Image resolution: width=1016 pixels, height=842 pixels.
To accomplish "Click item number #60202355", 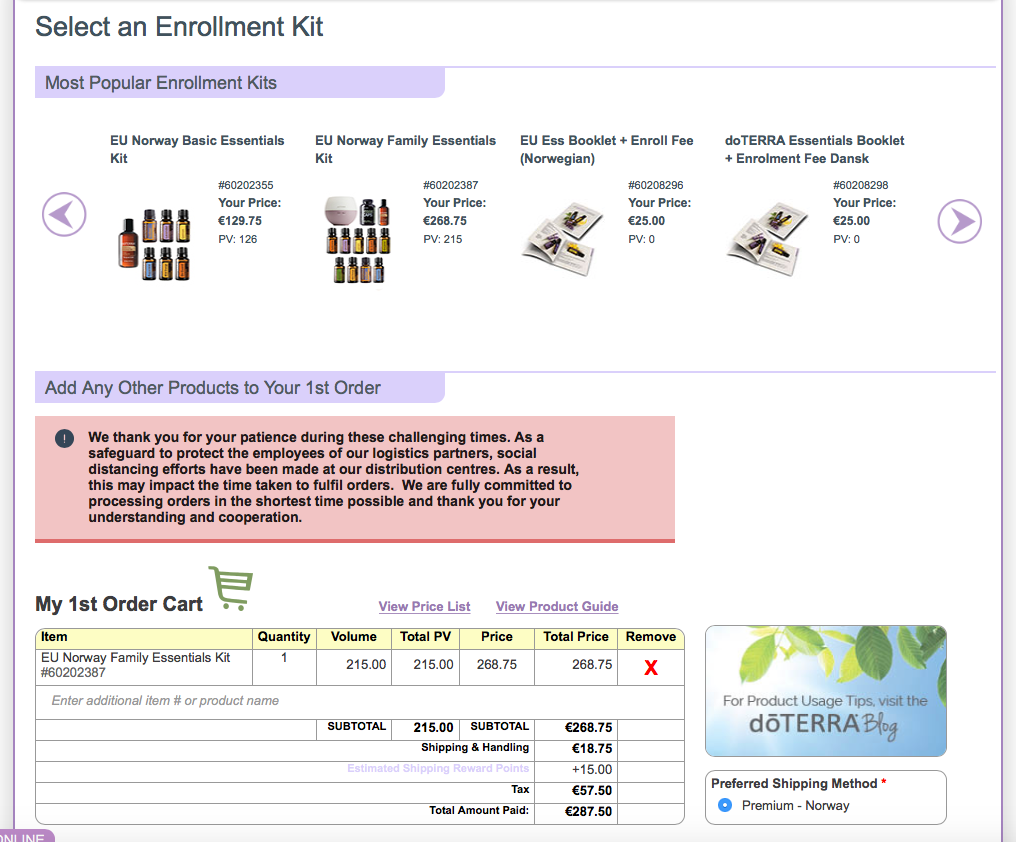I will (246, 185).
